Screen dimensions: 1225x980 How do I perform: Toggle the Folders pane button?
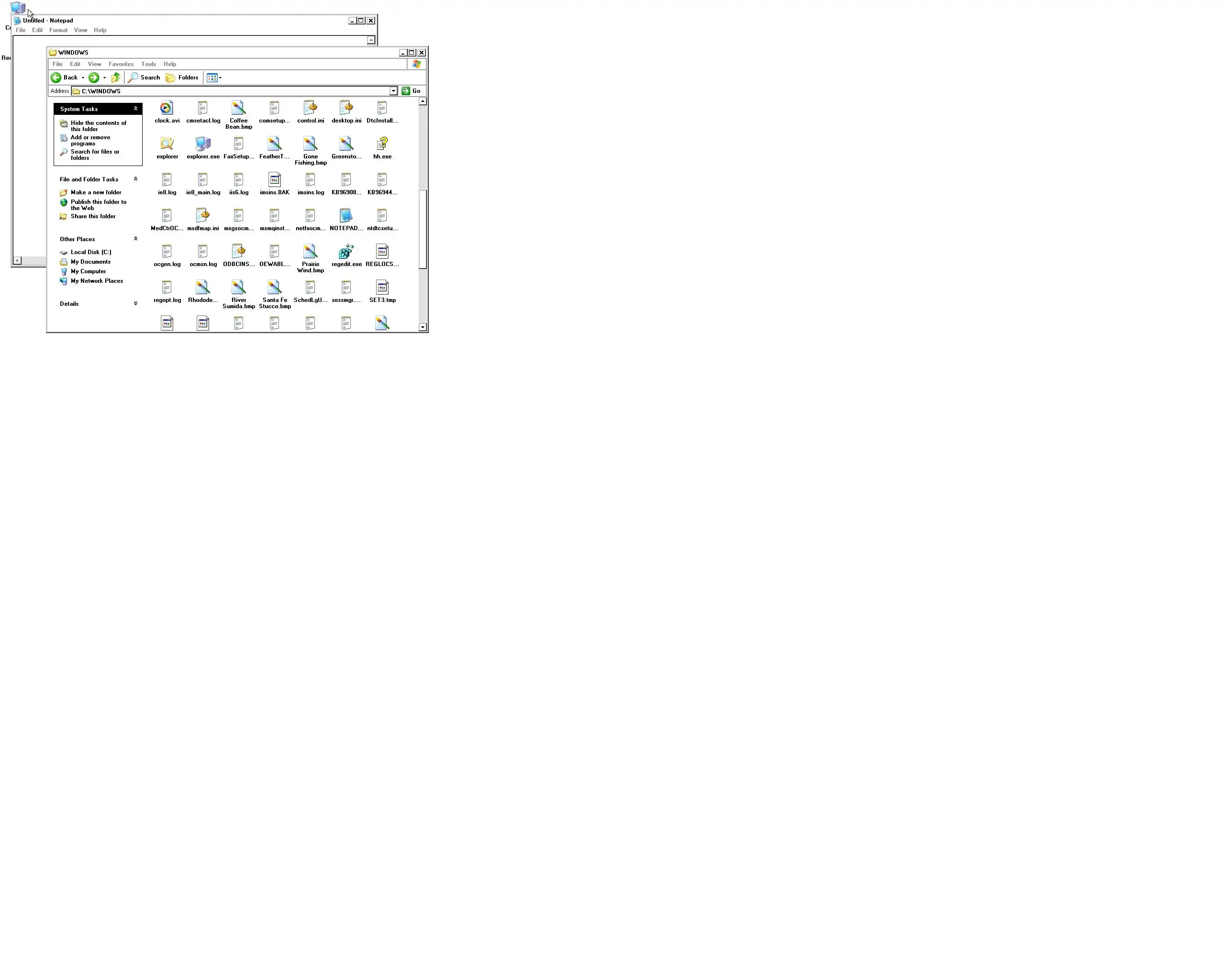(x=182, y=78)
